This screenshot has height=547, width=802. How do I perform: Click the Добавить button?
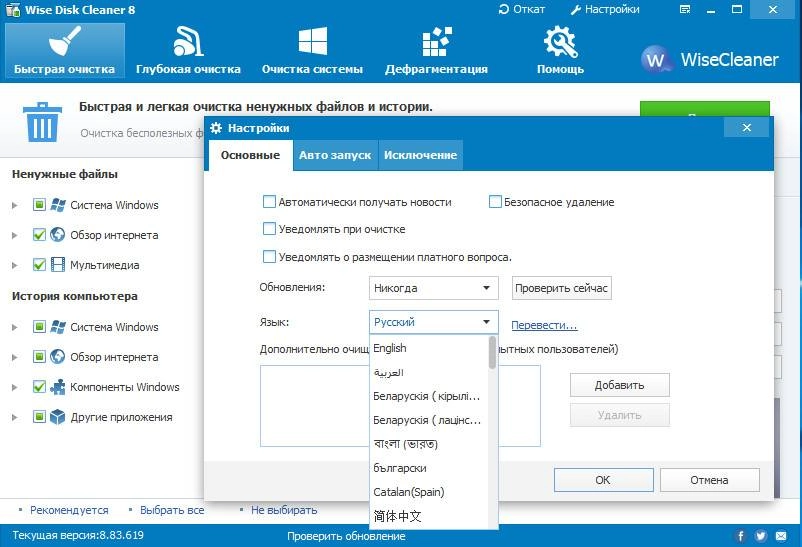point(619,385)
